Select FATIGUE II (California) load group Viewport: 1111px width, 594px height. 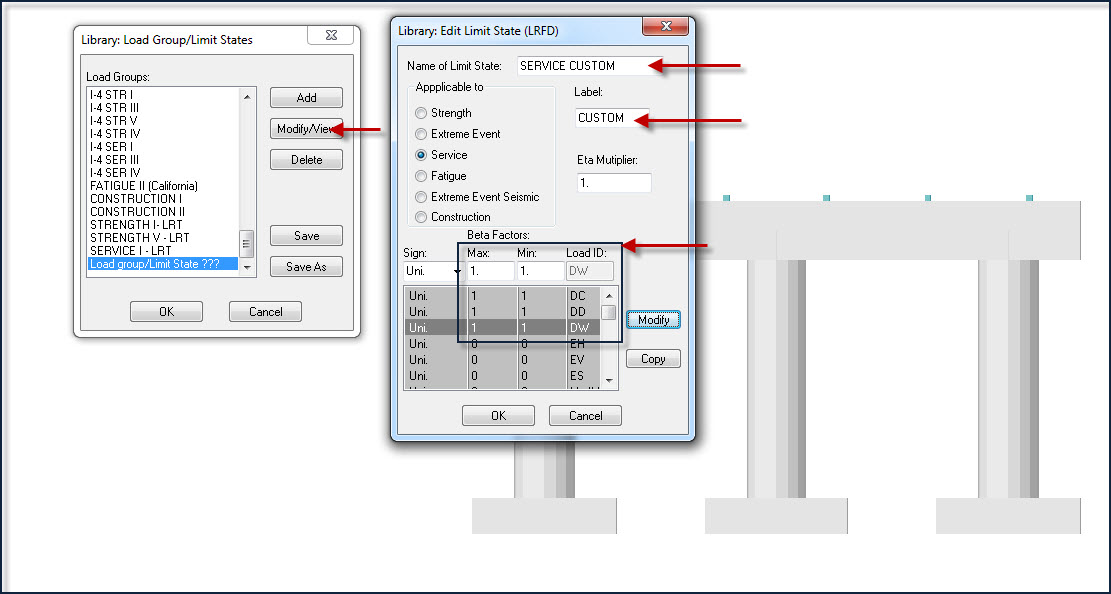pos(144,186)
